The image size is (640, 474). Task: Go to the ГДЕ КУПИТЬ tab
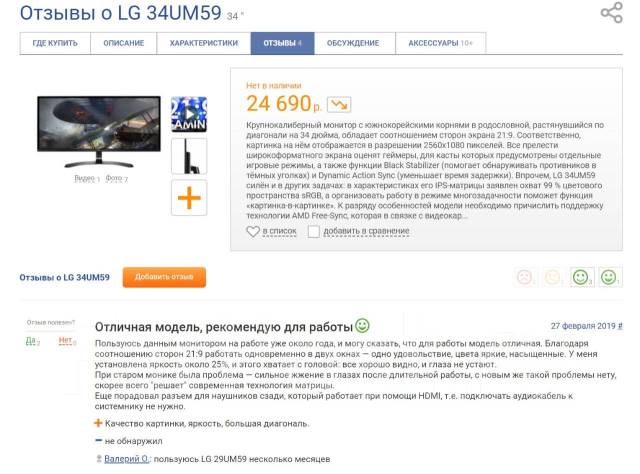click(x=55, y=43)
